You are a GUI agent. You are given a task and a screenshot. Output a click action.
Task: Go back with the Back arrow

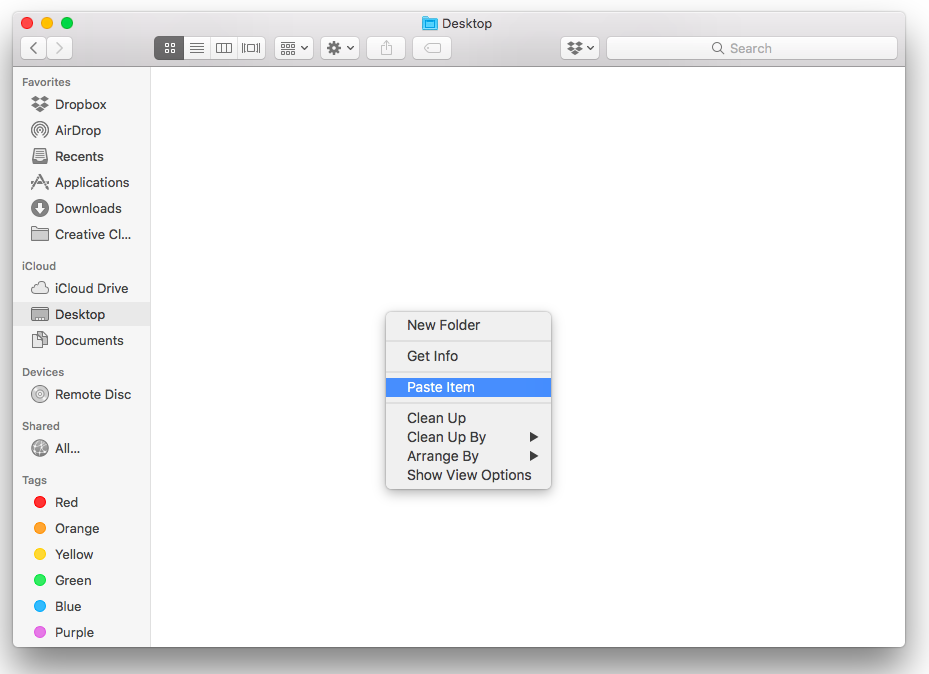click(x=34, y=48)
